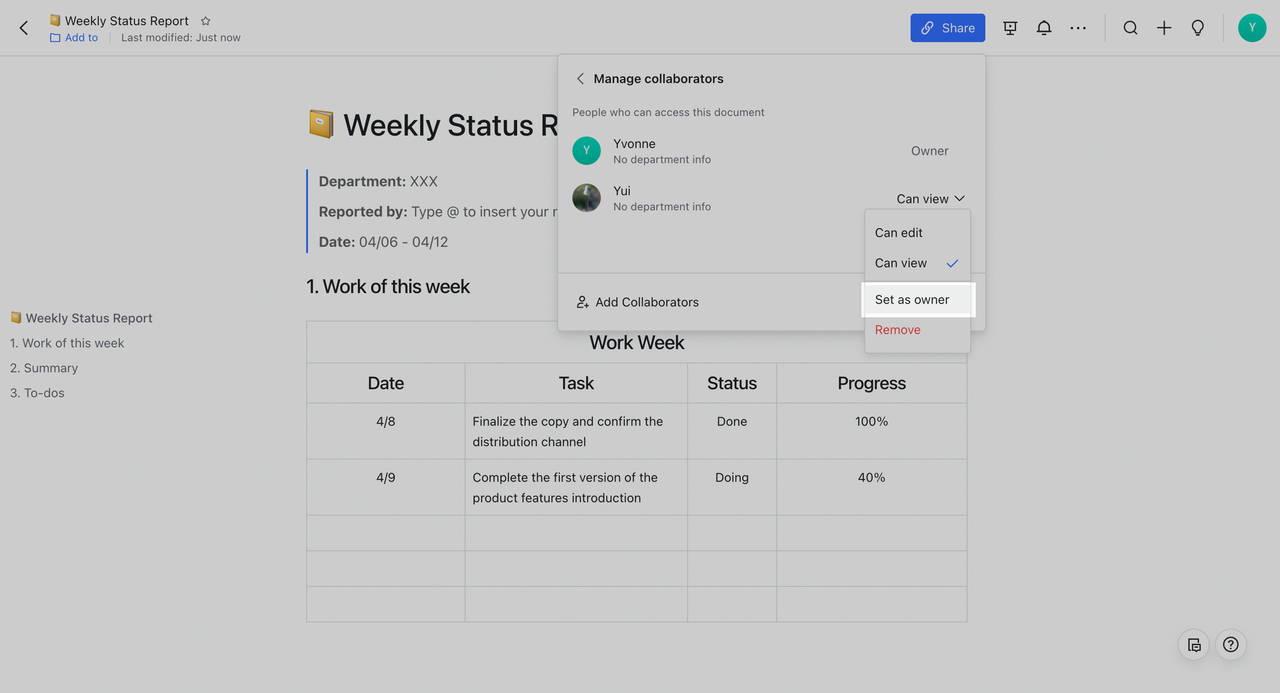Choose Set as owner menu option
Image resolution: width=1280 pixels, height=693 pixels.
[912, 300]
